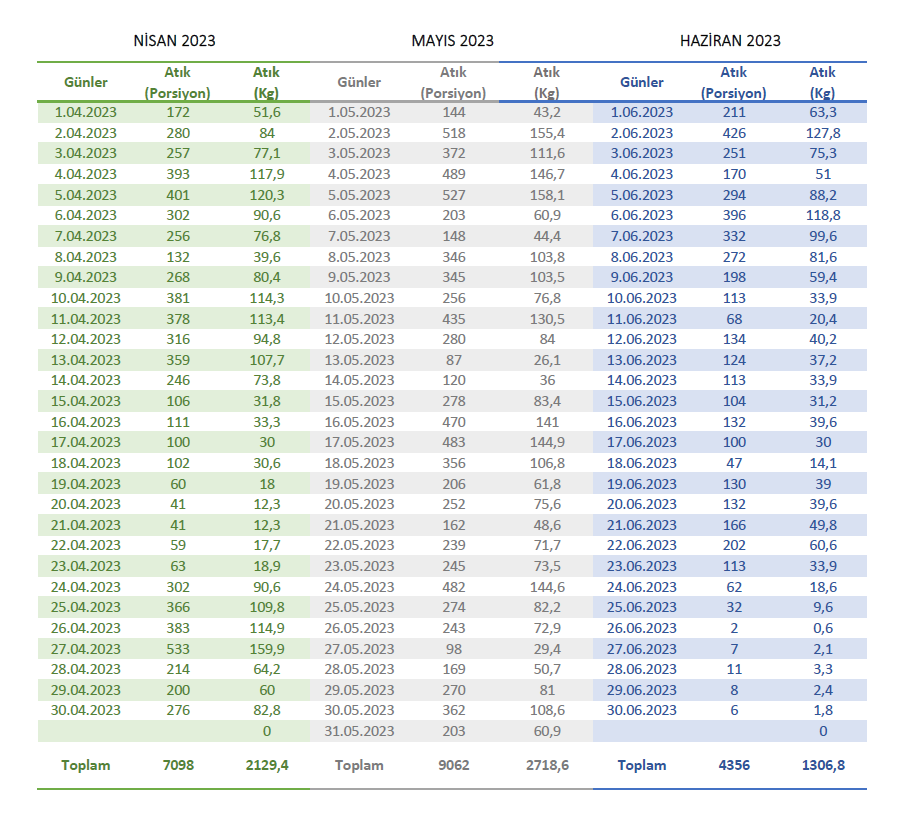Select June total portions value 4356
Viewport: 903px width, 814px height.
tap(734, 765)
